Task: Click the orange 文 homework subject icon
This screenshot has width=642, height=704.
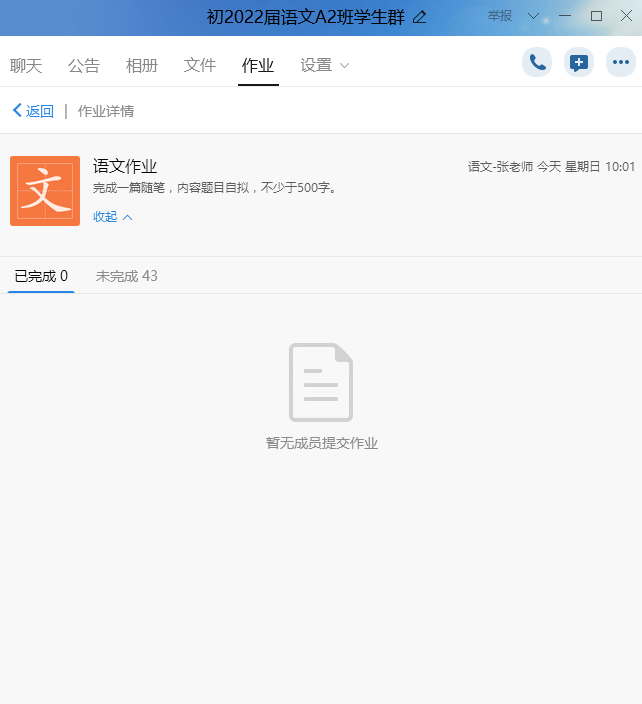Action: (45, 191)
